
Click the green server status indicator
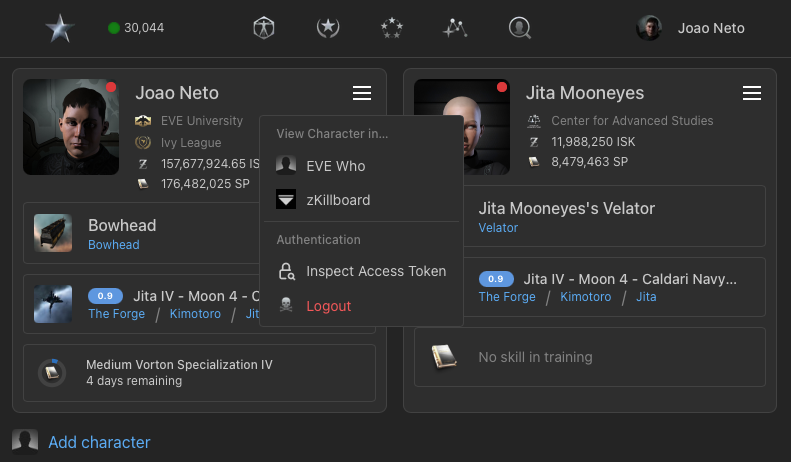[x=114, y=28]
